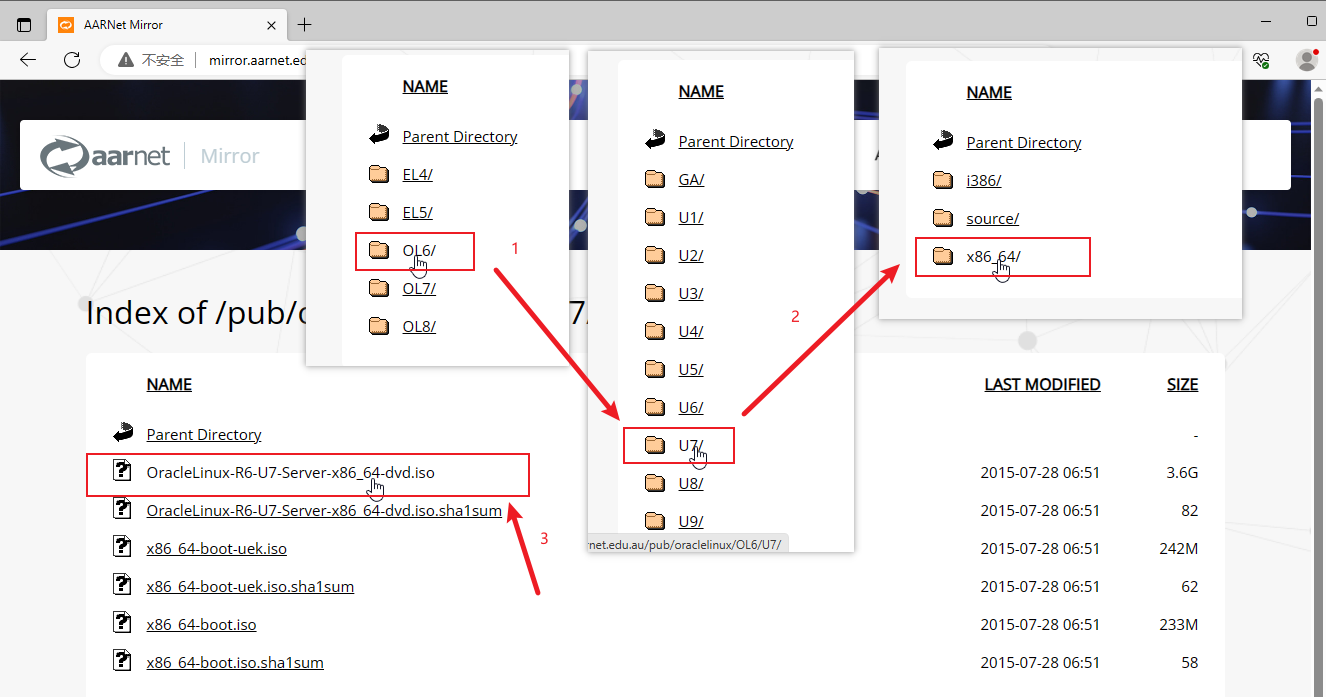Click the Parent Directory back-arrow icon in main listing
Image resolution: width=1326 pixels, height=697 pixels.
click(123, 434)
